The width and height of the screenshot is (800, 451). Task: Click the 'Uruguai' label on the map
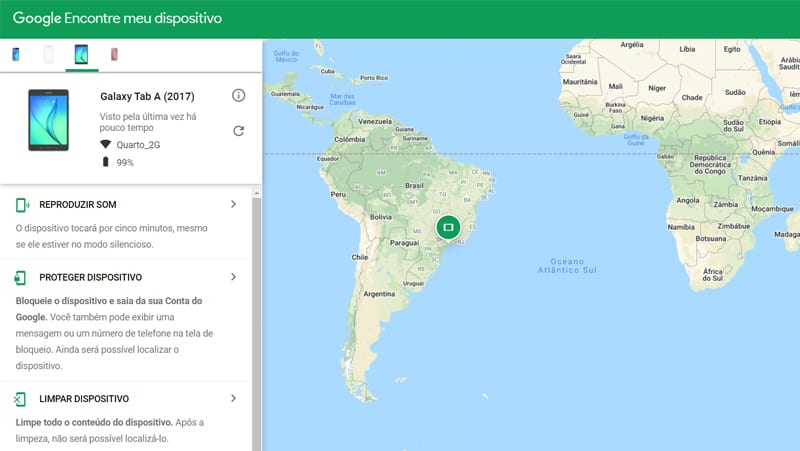pos(413,283)
